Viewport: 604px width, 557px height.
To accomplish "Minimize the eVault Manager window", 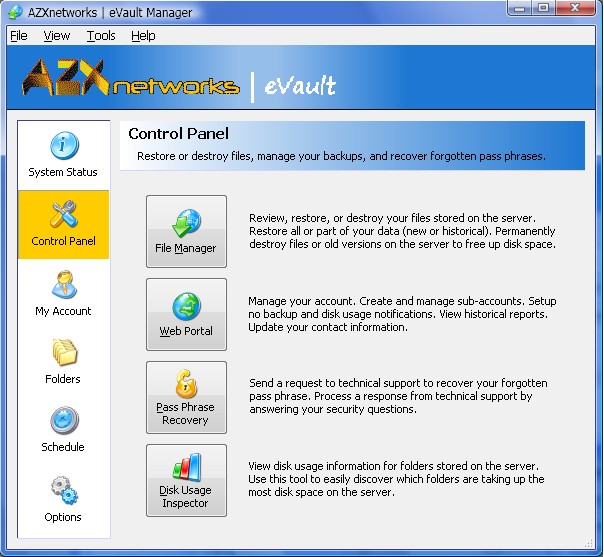I will pos(520,8).
